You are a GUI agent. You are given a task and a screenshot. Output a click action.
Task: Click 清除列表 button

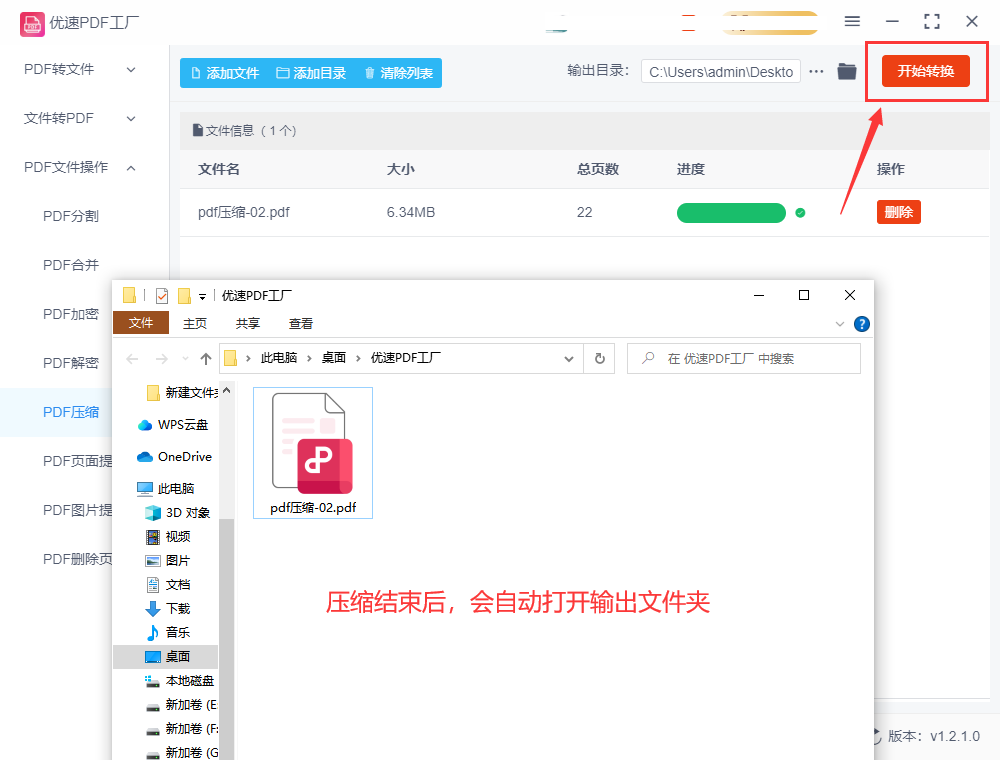(399, 73)
